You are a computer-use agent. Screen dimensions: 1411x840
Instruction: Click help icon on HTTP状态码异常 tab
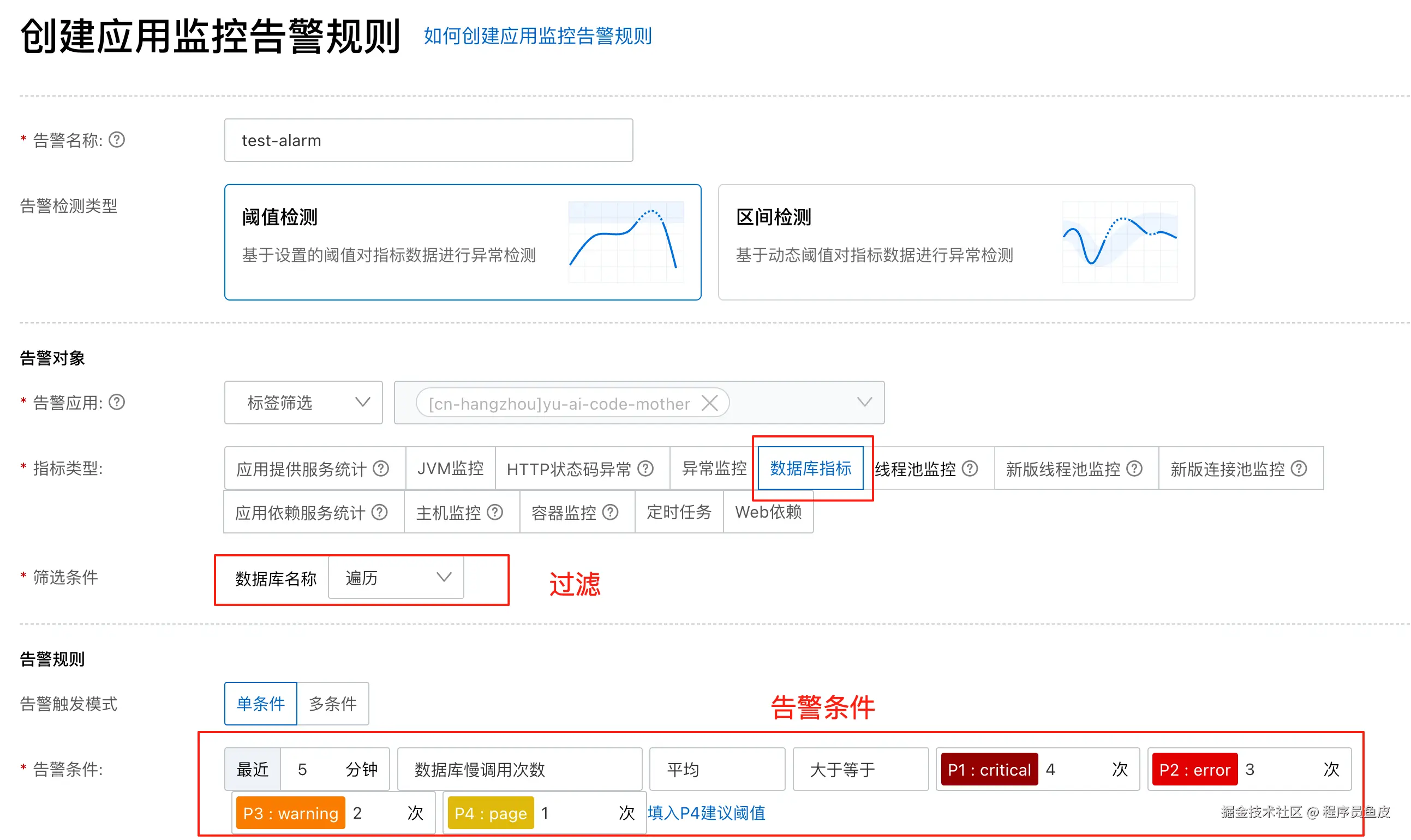click(x=645, y=469)
